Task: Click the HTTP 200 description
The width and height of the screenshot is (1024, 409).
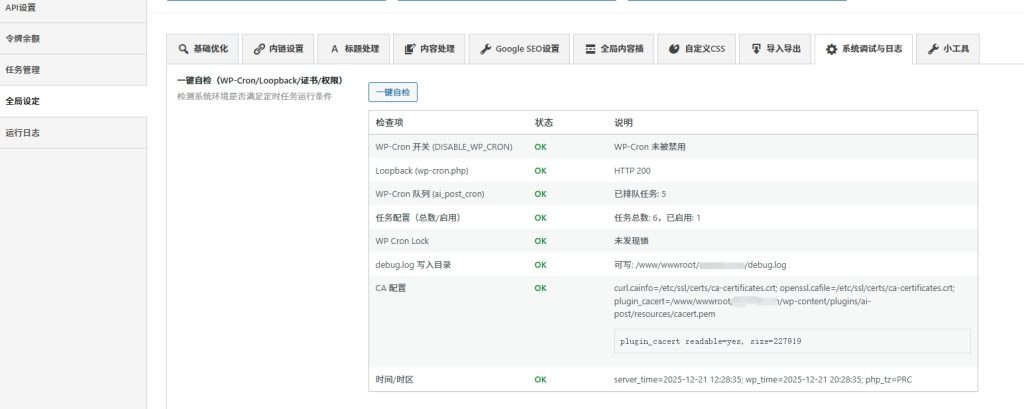Action: click(x=632, y=171)
